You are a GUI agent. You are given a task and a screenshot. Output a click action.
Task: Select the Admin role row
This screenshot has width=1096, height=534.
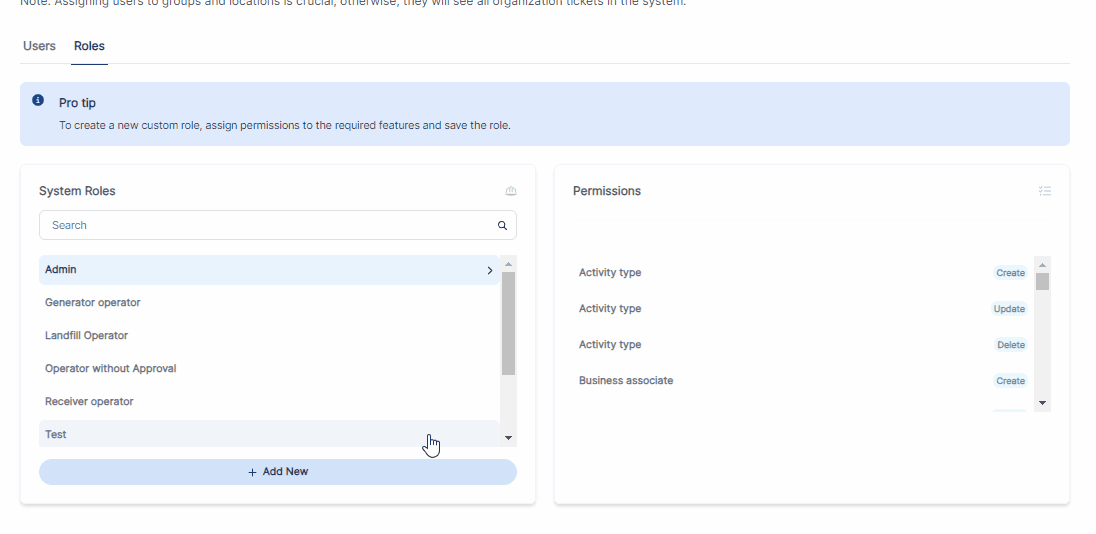point(269,270)
